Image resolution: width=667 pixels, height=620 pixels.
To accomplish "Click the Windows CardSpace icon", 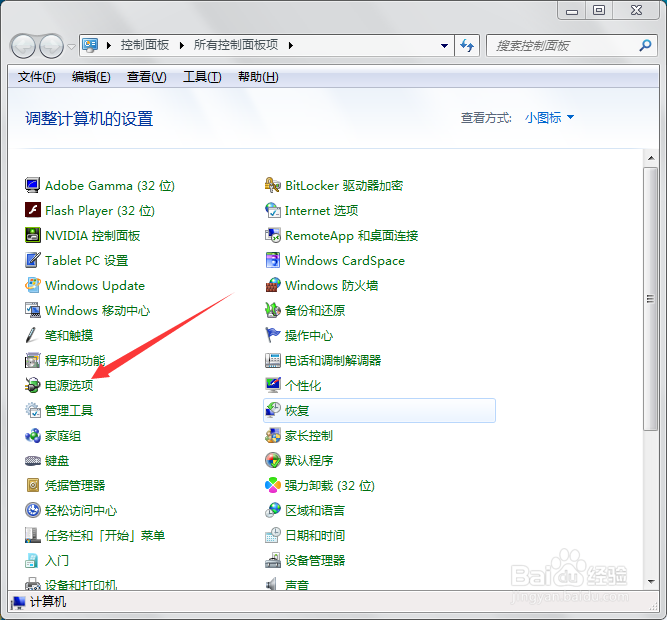I will [x=273, y=260].
